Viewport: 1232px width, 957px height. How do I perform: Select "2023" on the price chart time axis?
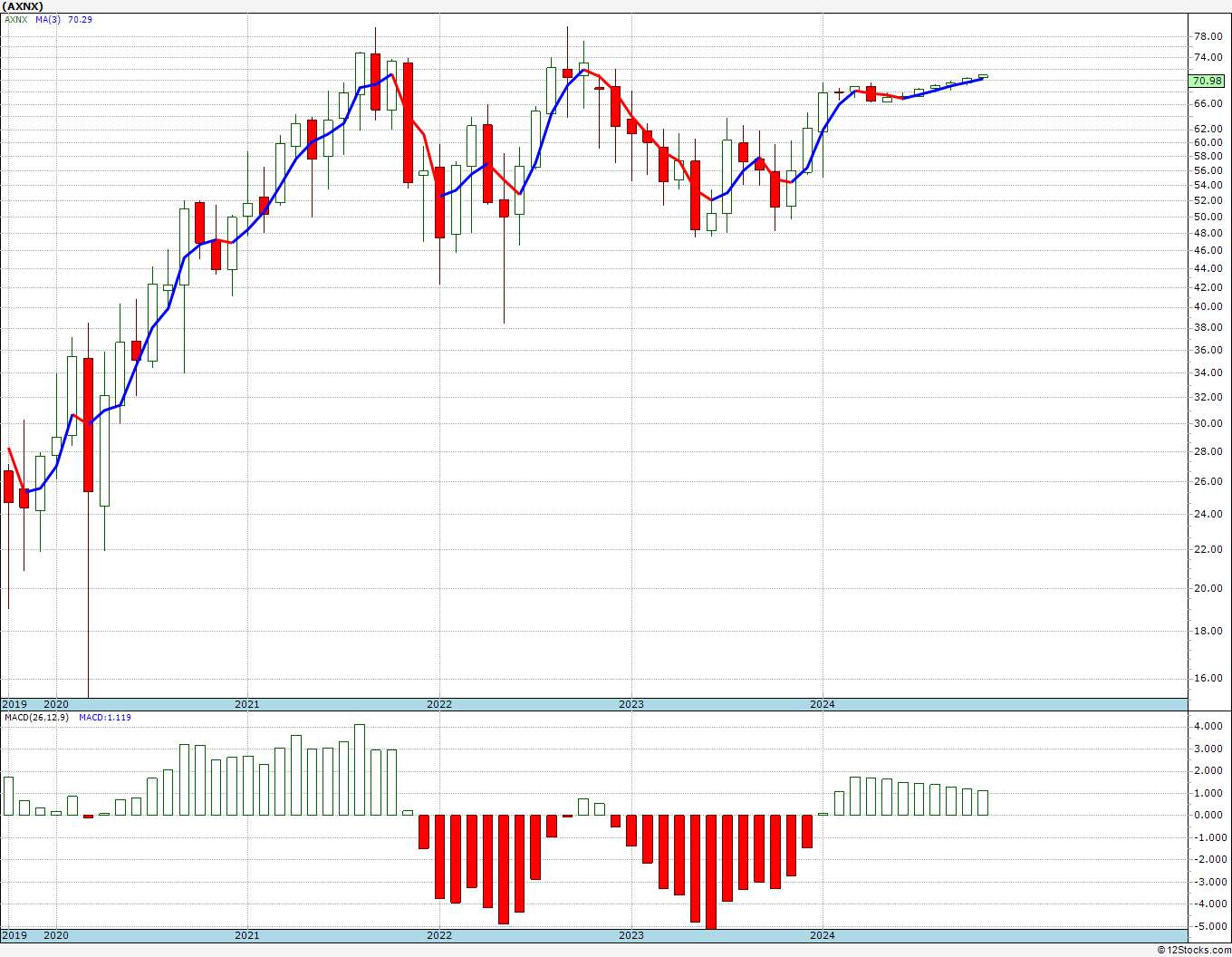click(x=631, y=704)
